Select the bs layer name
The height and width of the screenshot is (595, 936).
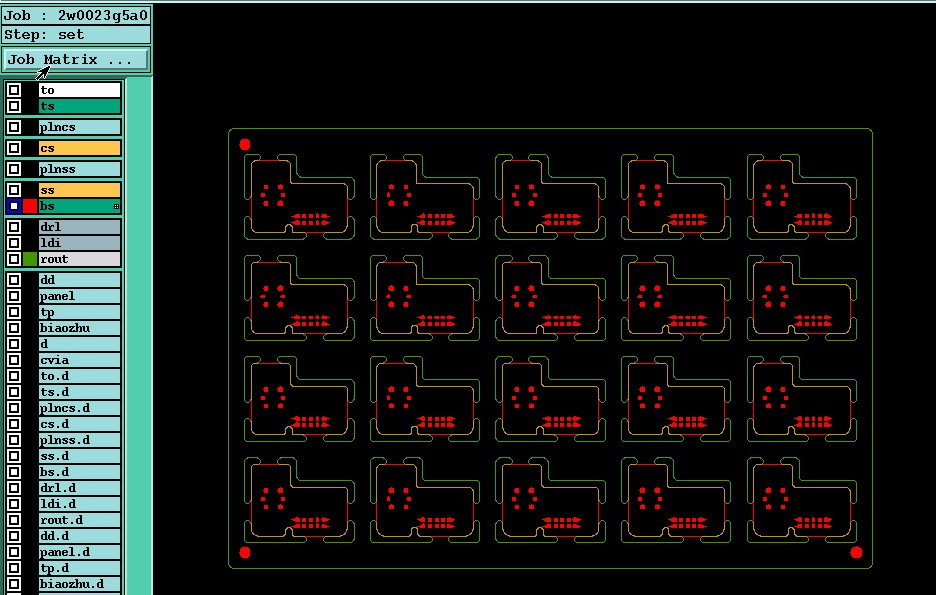click(79, 206)
